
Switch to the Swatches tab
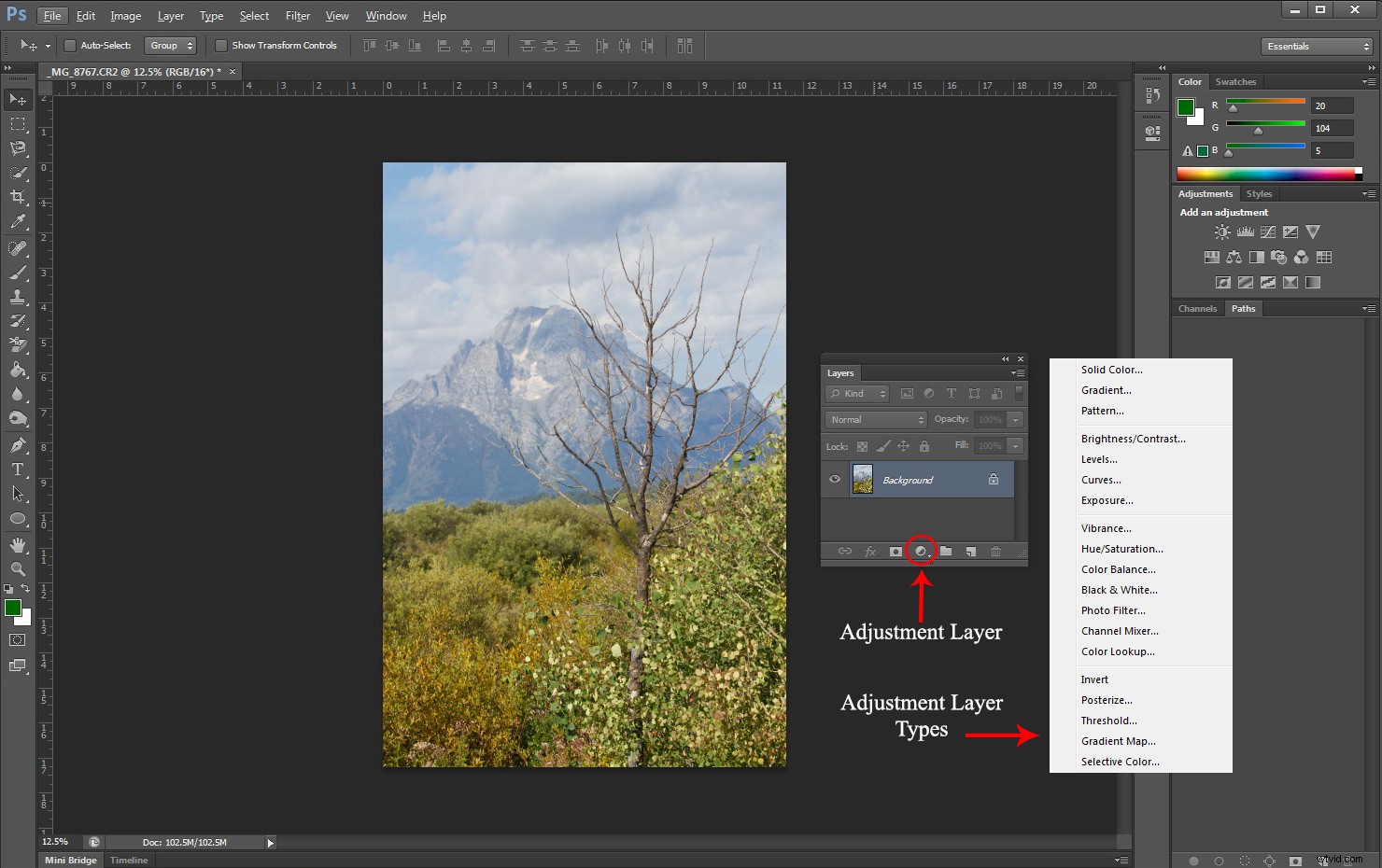click(1235, 81)
